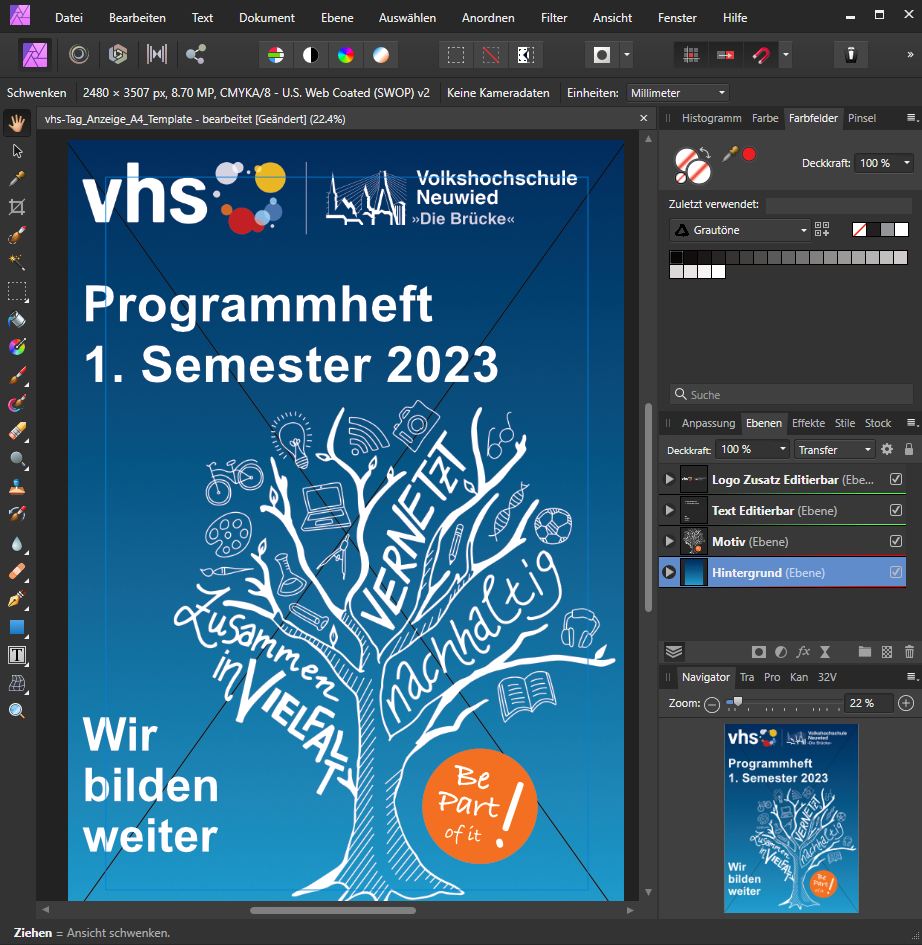The width and height of the screenshot is (922, 945).
Task: Apply Auto White Balance
Action: [x=381, y=55]
